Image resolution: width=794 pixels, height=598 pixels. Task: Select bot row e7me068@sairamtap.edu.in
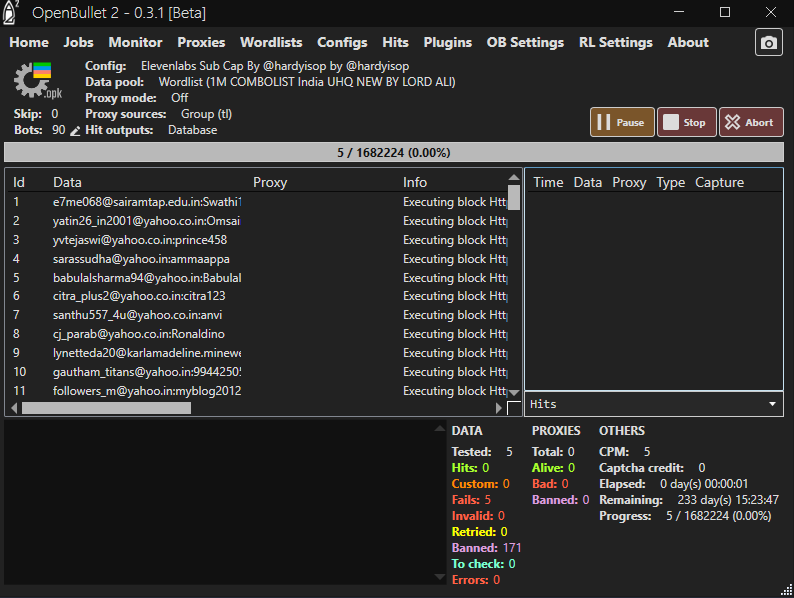click(x=260, y=202)
